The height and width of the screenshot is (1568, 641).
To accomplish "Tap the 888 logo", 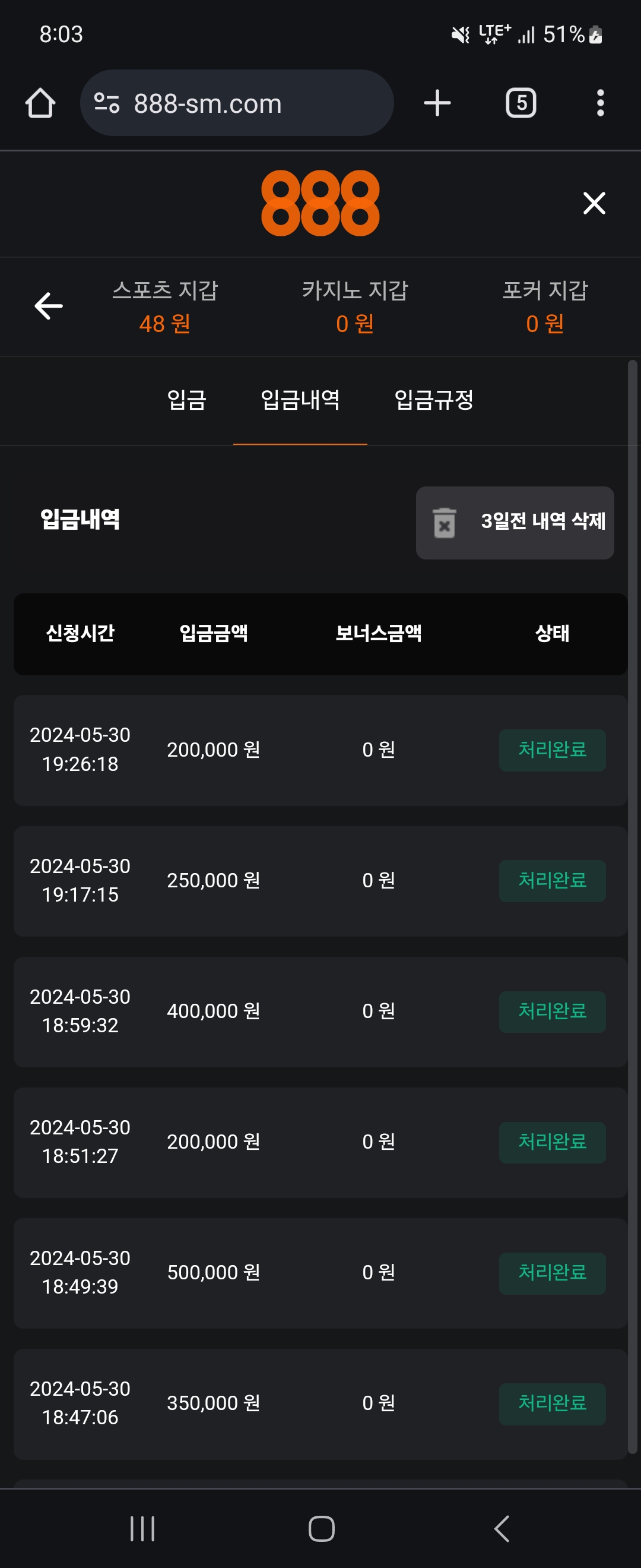I will point(320,203).
